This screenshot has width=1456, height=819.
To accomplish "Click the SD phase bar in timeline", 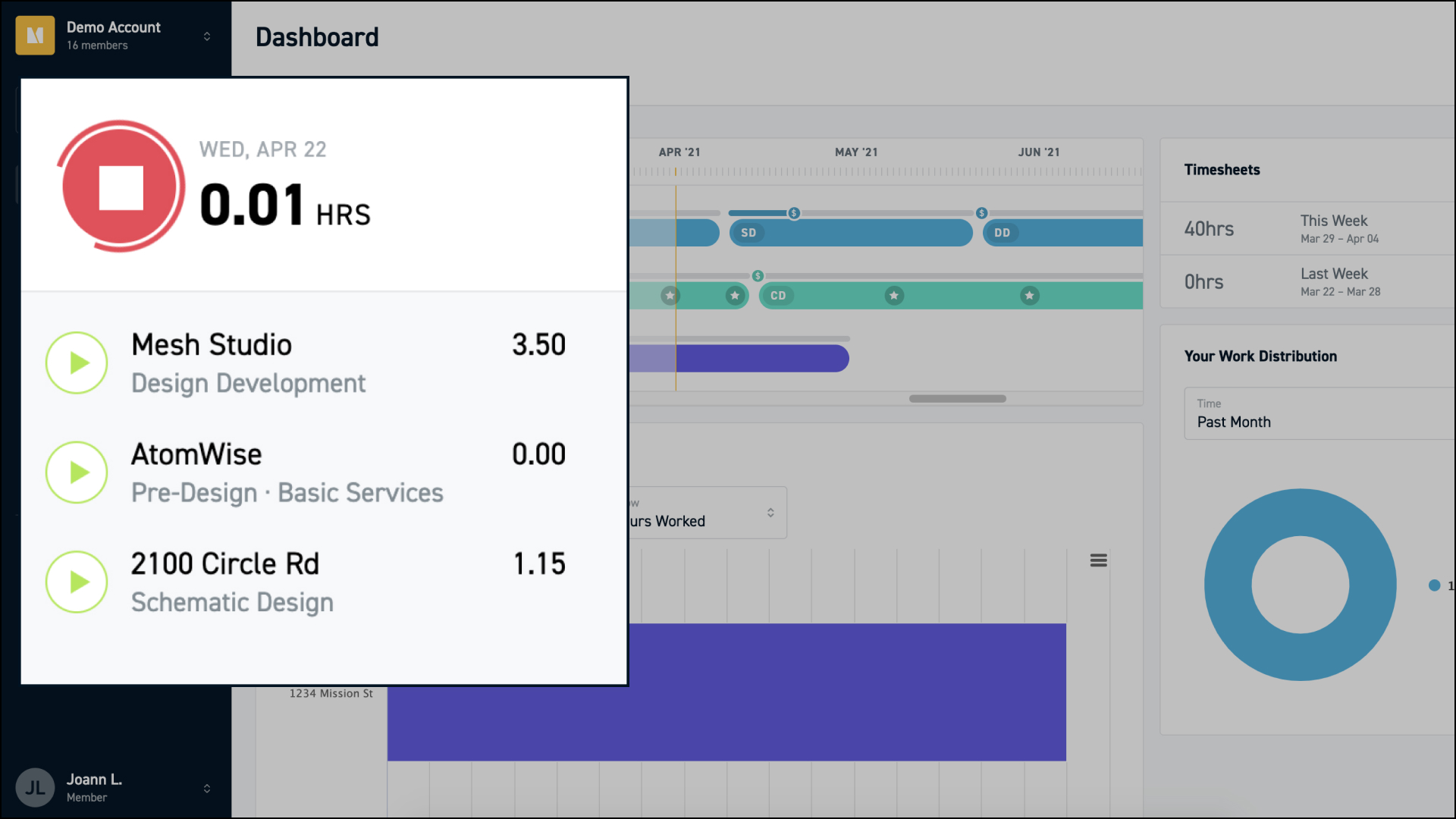I will tap(851, 233).
